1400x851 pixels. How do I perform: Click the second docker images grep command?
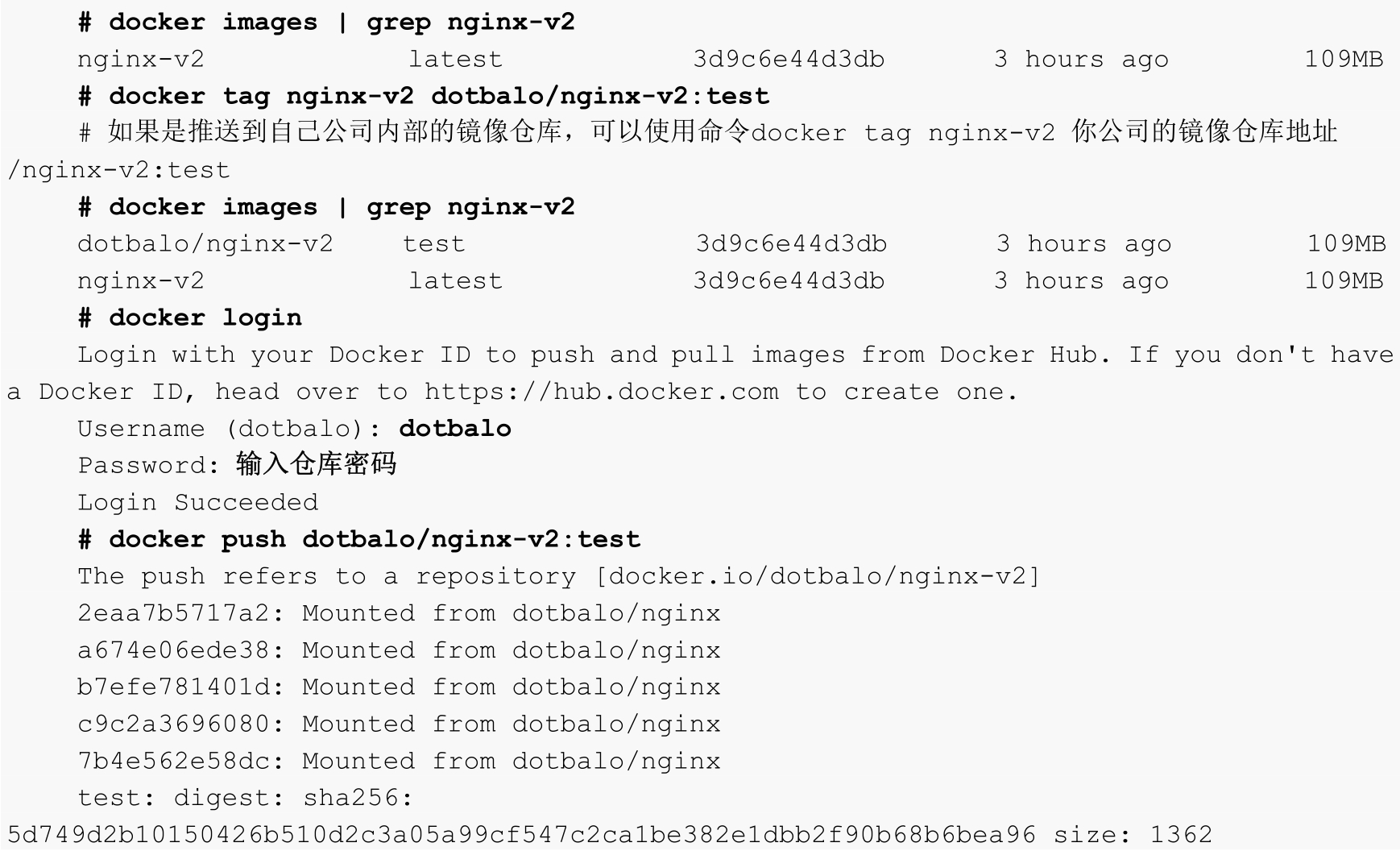tap(326, 207)
